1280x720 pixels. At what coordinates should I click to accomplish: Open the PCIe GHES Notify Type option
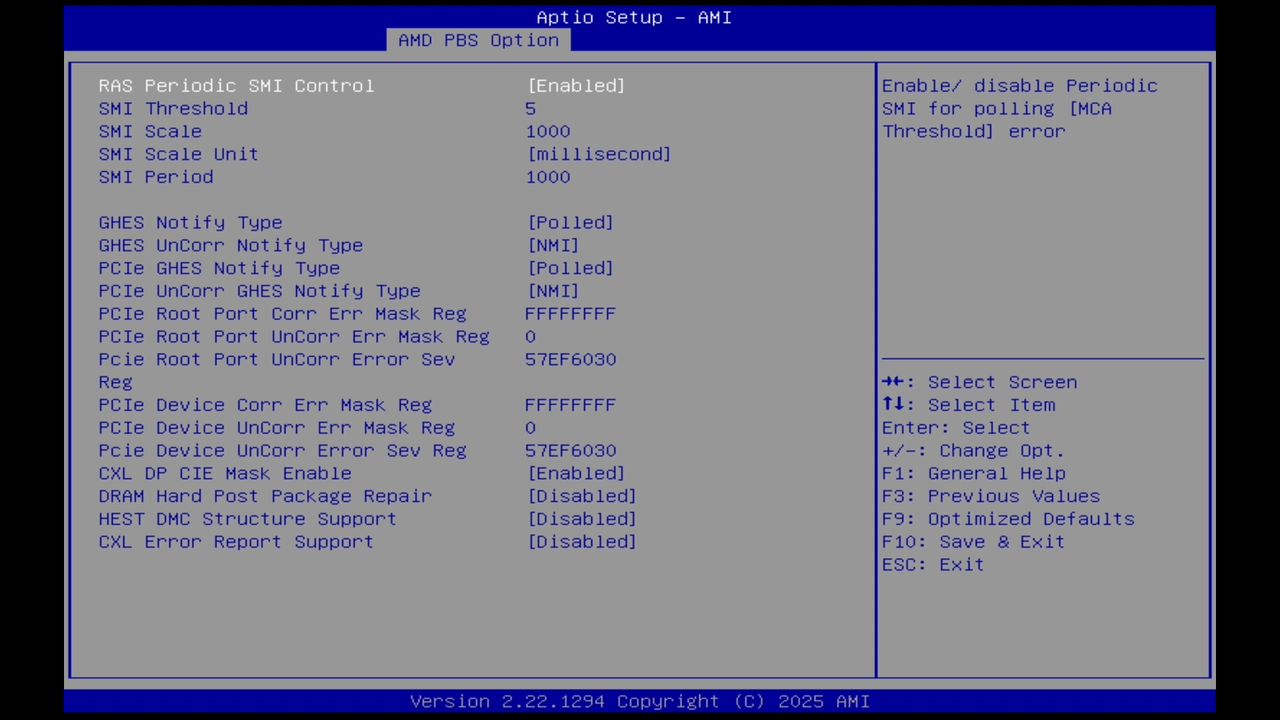click(570, 268)
